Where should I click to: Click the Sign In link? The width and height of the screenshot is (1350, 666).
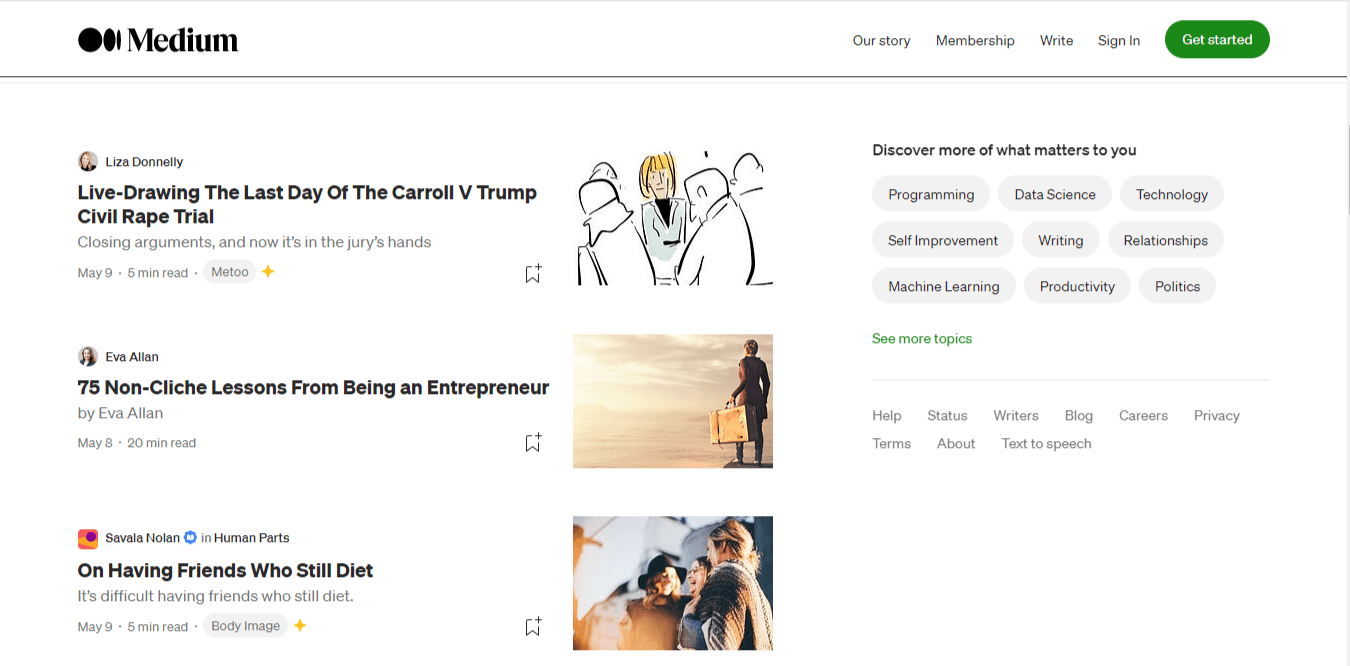(1118, 41)
